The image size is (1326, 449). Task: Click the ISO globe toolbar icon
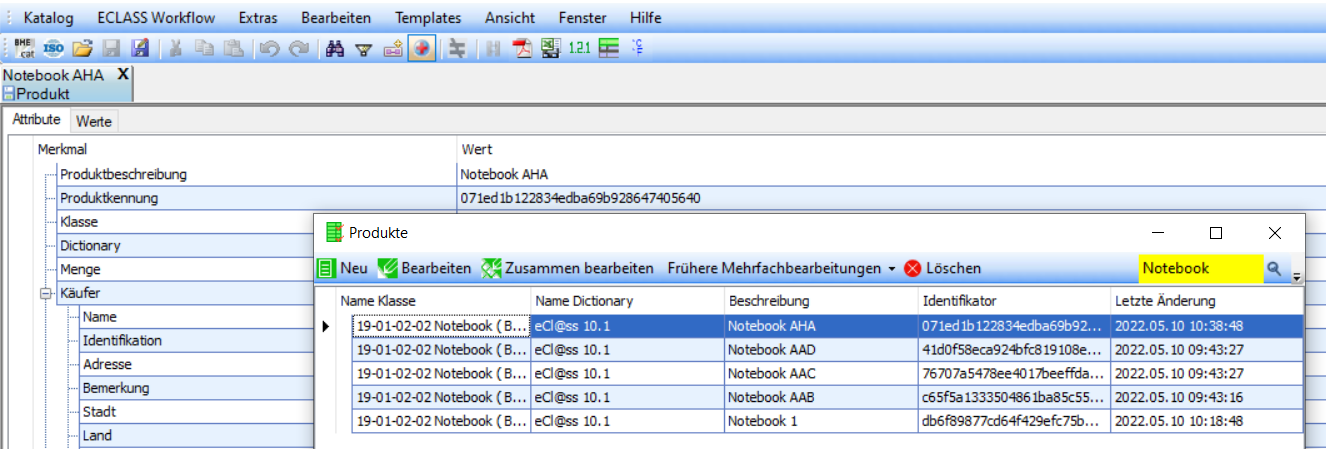(54, 48)
